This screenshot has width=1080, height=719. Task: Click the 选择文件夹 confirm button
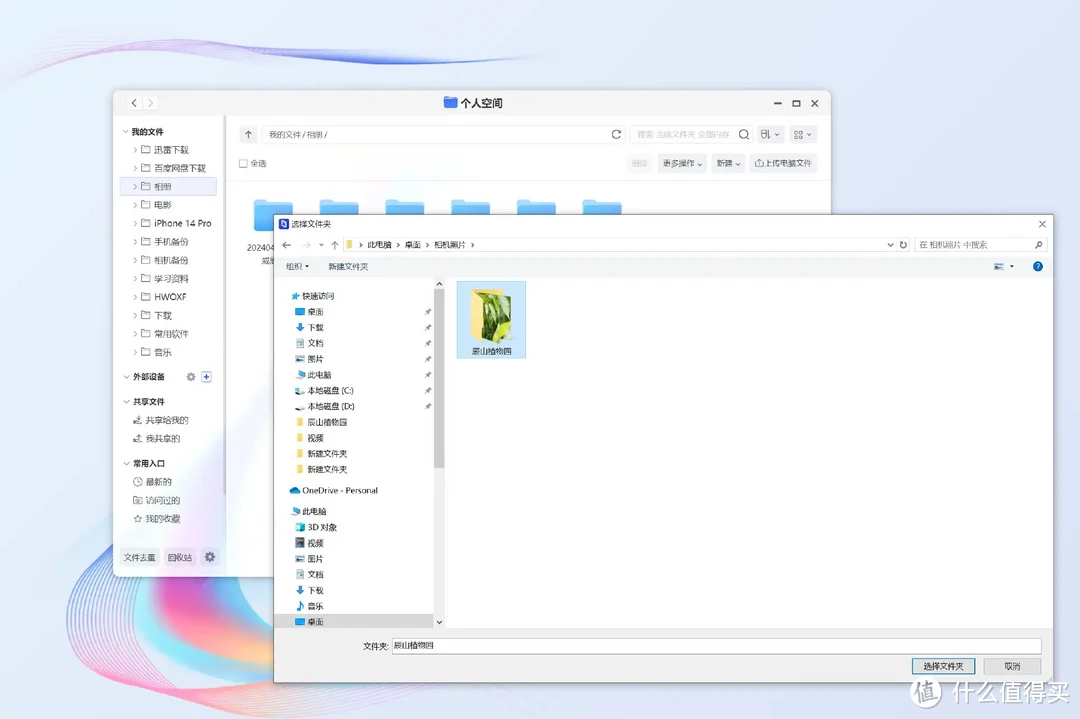tap(943, 666)
